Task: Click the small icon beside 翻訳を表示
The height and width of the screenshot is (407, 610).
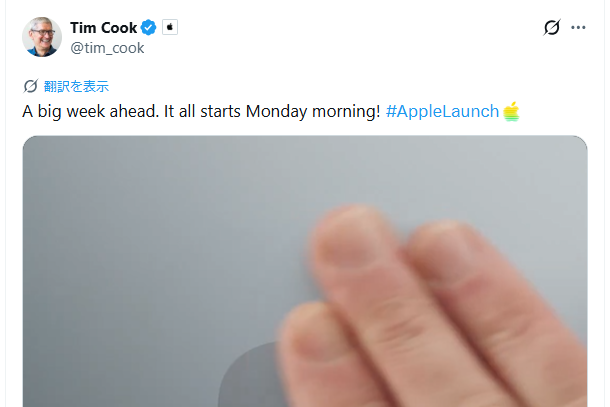Action: point(30,86)
